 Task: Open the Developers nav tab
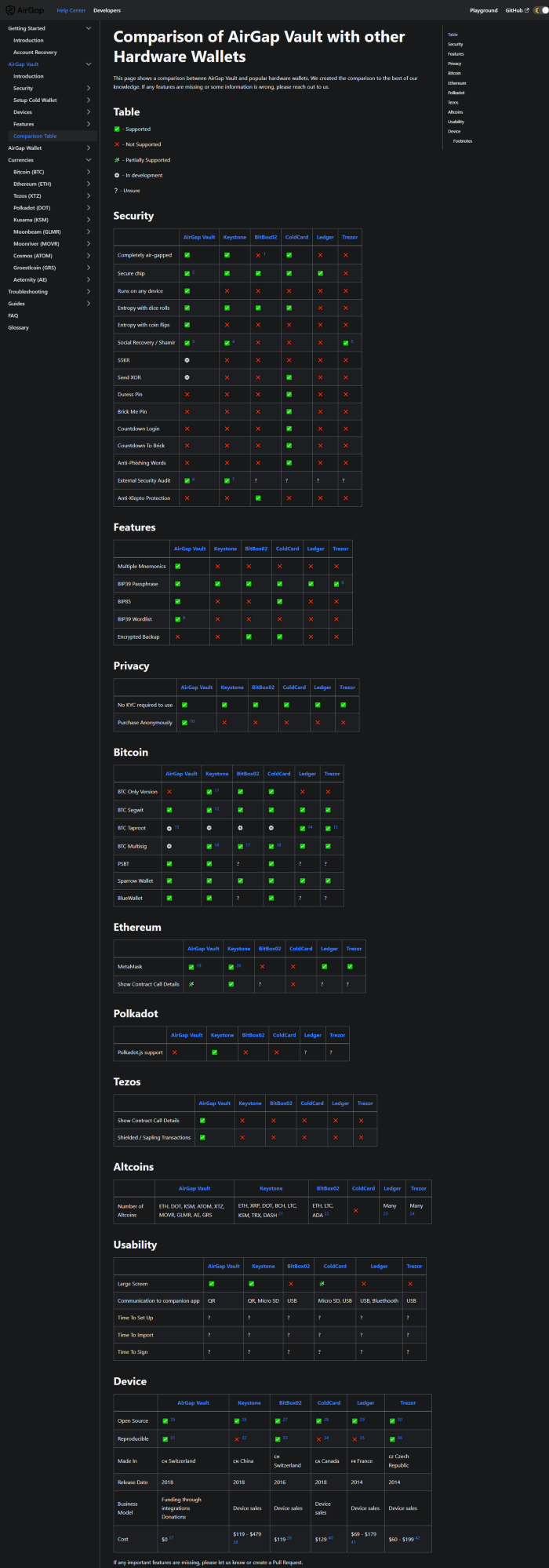[107, 11]
